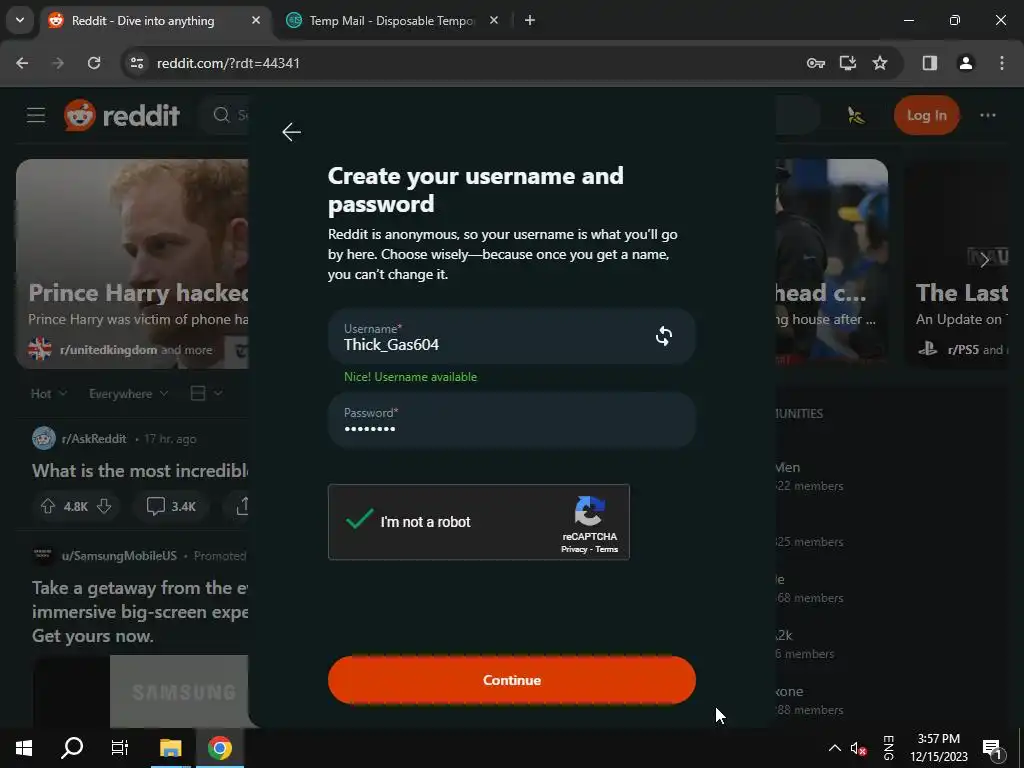Open post 'What is the most incredibl...'

click(x=140, y=471)
